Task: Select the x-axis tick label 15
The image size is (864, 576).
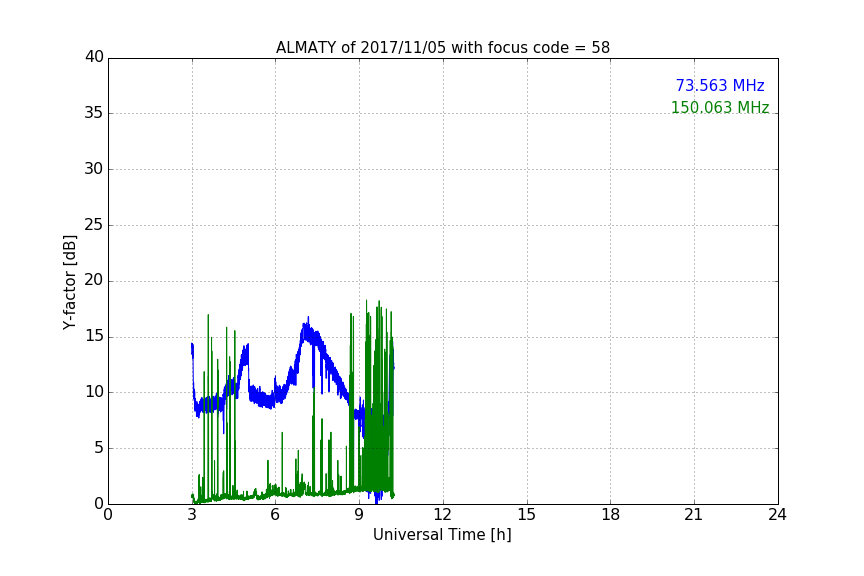Action: (527, 515)
